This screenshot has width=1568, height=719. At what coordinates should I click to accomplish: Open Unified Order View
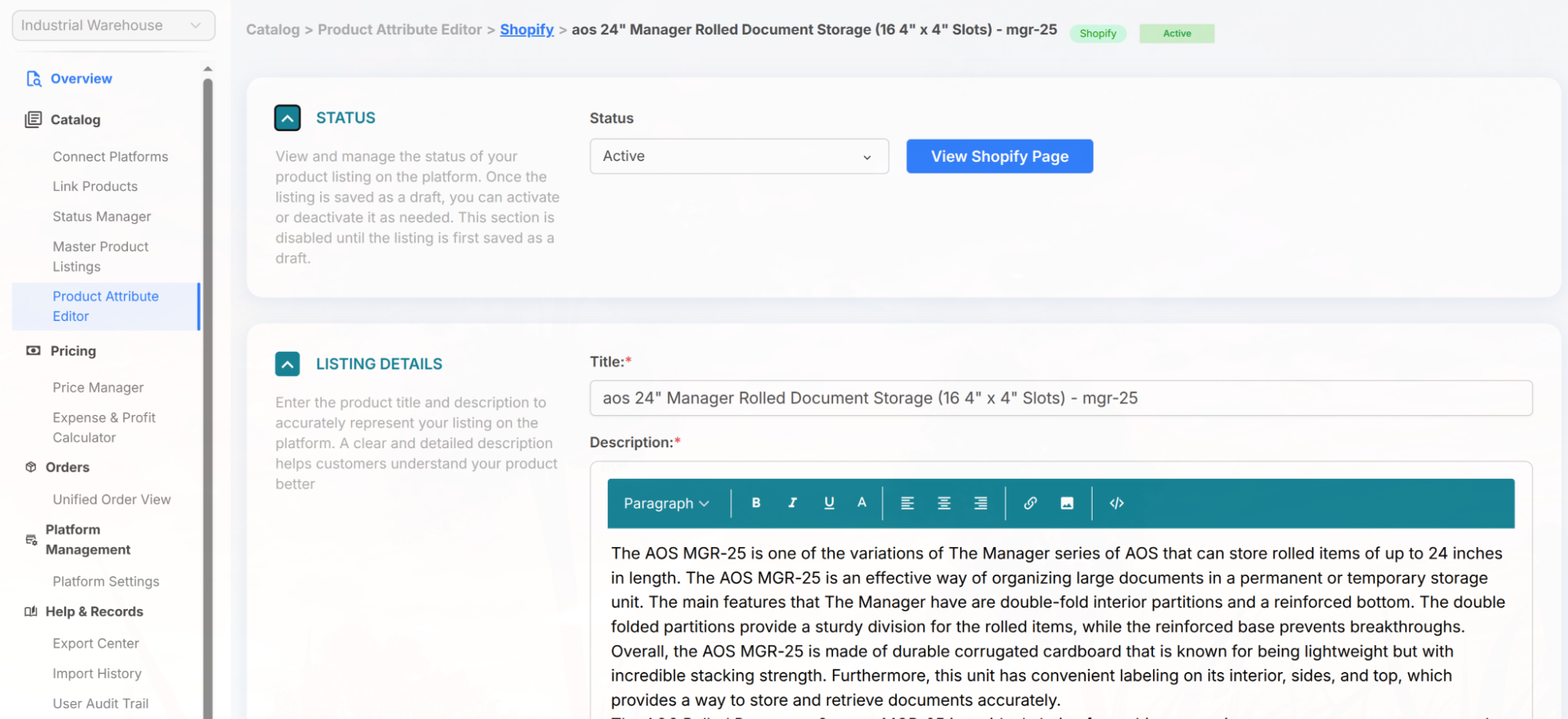(111, 499)
